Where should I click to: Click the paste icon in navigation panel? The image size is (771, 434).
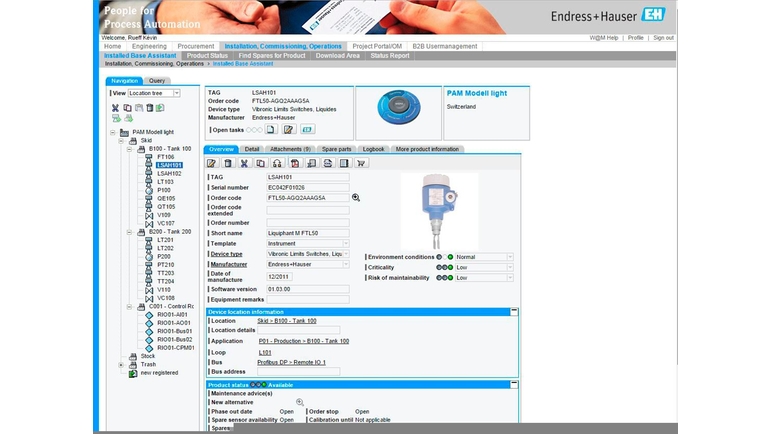point(139,108)
